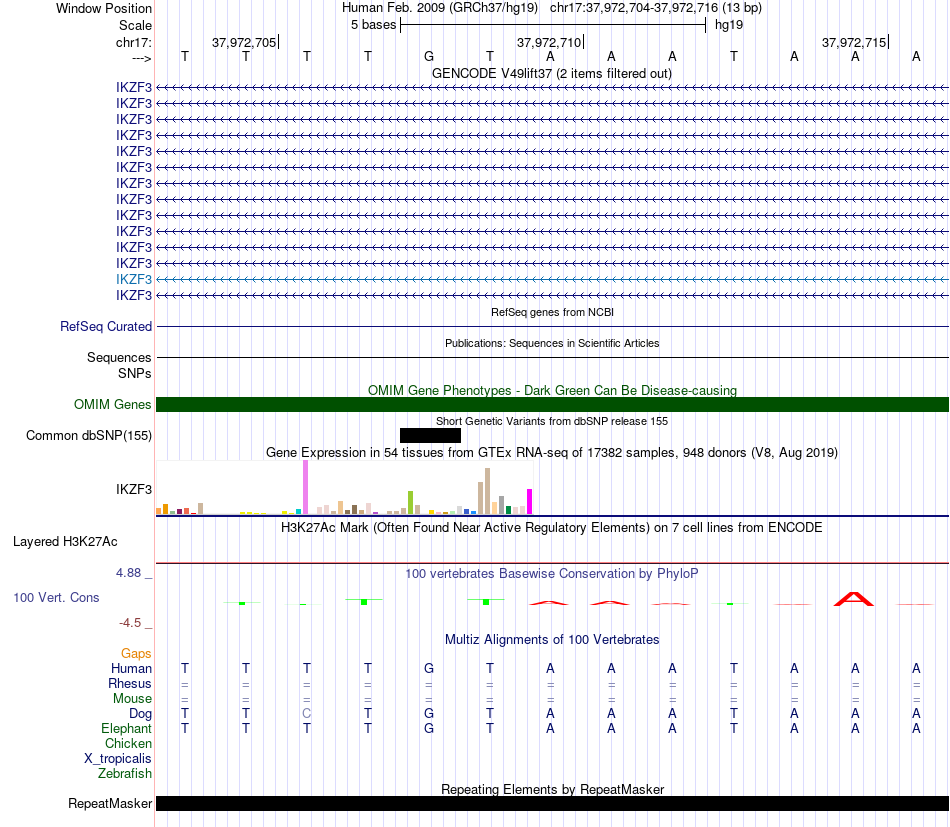Open the 100 Vert. Cons track label

tap(56, 597)
